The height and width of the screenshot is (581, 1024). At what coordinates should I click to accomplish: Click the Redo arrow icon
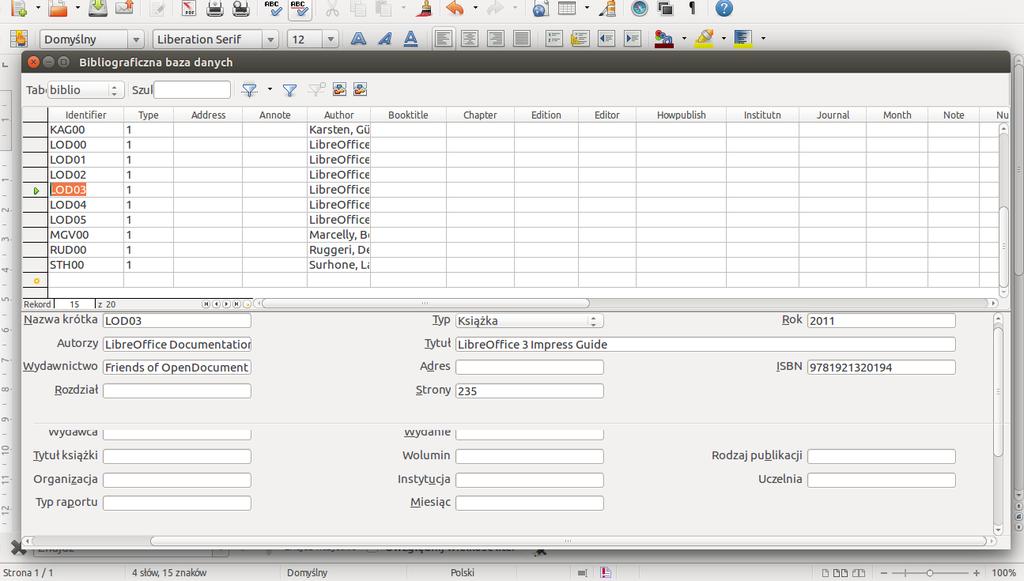(x=494, y=8)
